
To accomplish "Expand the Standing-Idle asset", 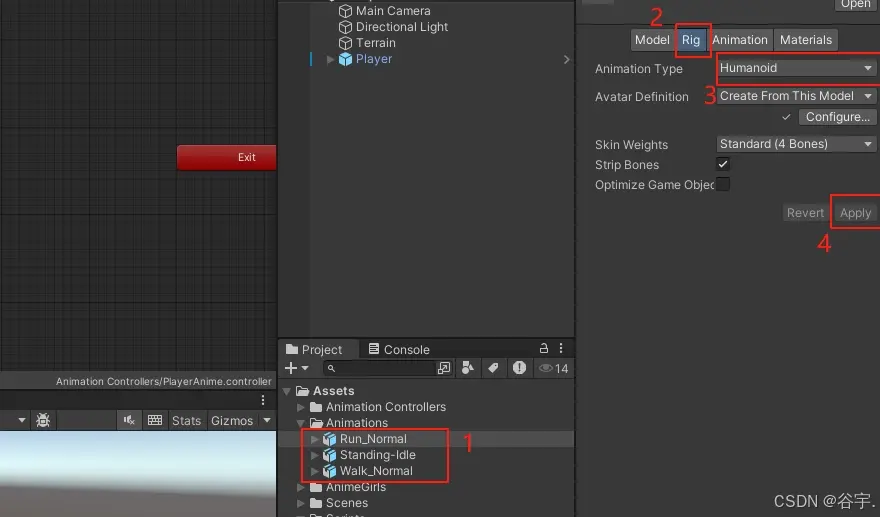I will 314,455.
